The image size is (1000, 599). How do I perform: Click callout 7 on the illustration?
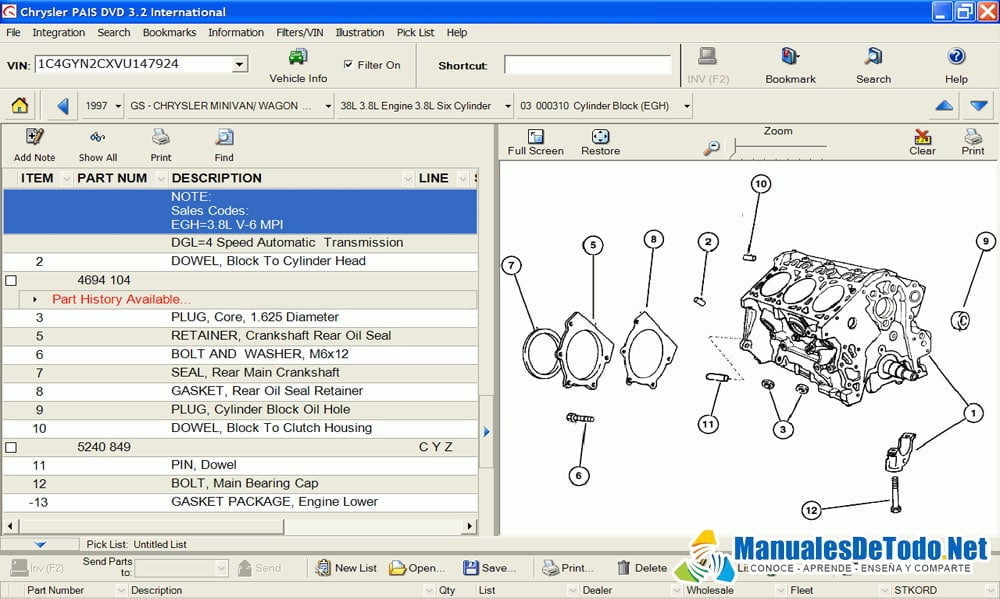point(511,265)
